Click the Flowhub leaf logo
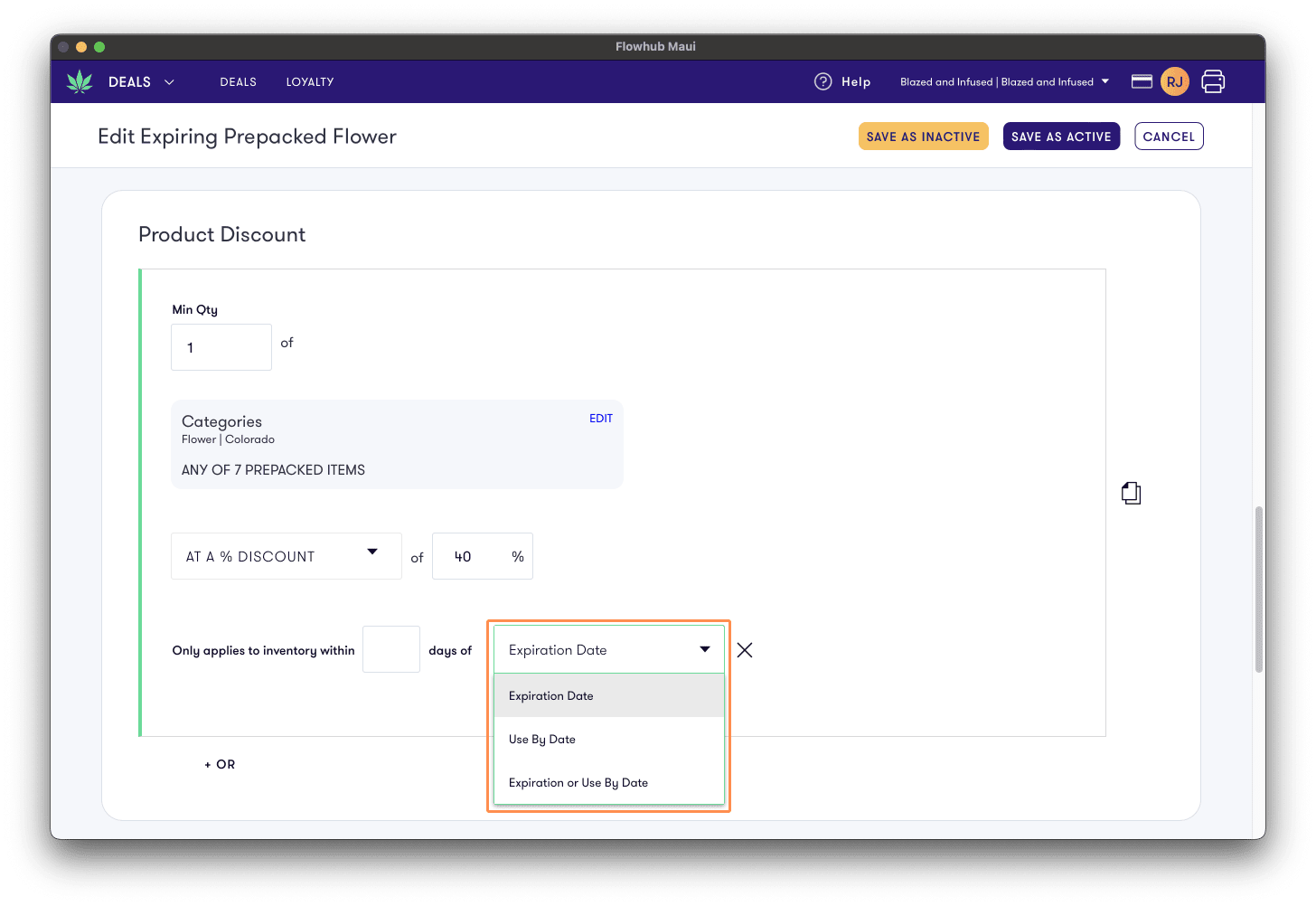 pos(80,81)
